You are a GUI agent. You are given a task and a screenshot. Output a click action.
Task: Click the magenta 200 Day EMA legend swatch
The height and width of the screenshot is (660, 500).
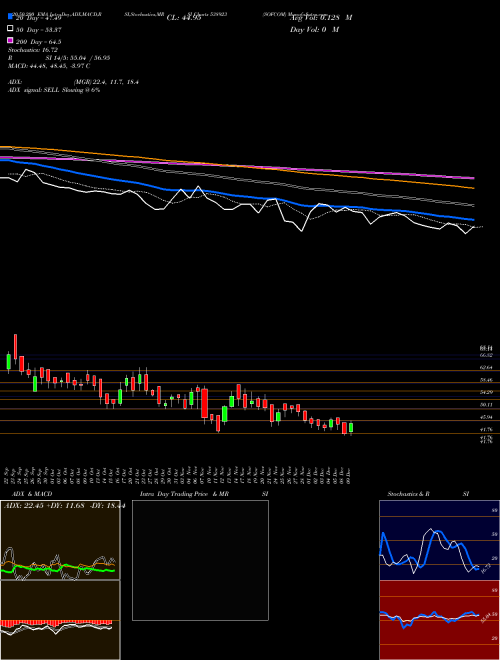[10, 40]
